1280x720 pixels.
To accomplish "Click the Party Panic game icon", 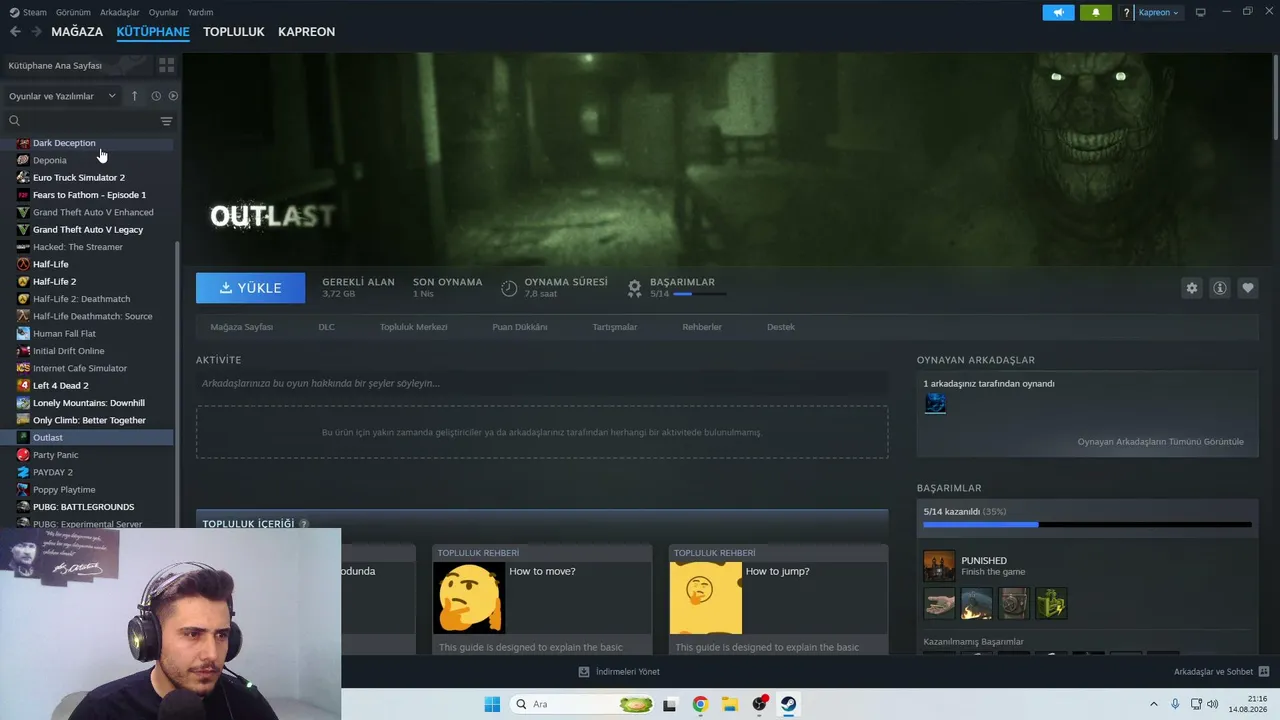I will click(x=23, y=455).
